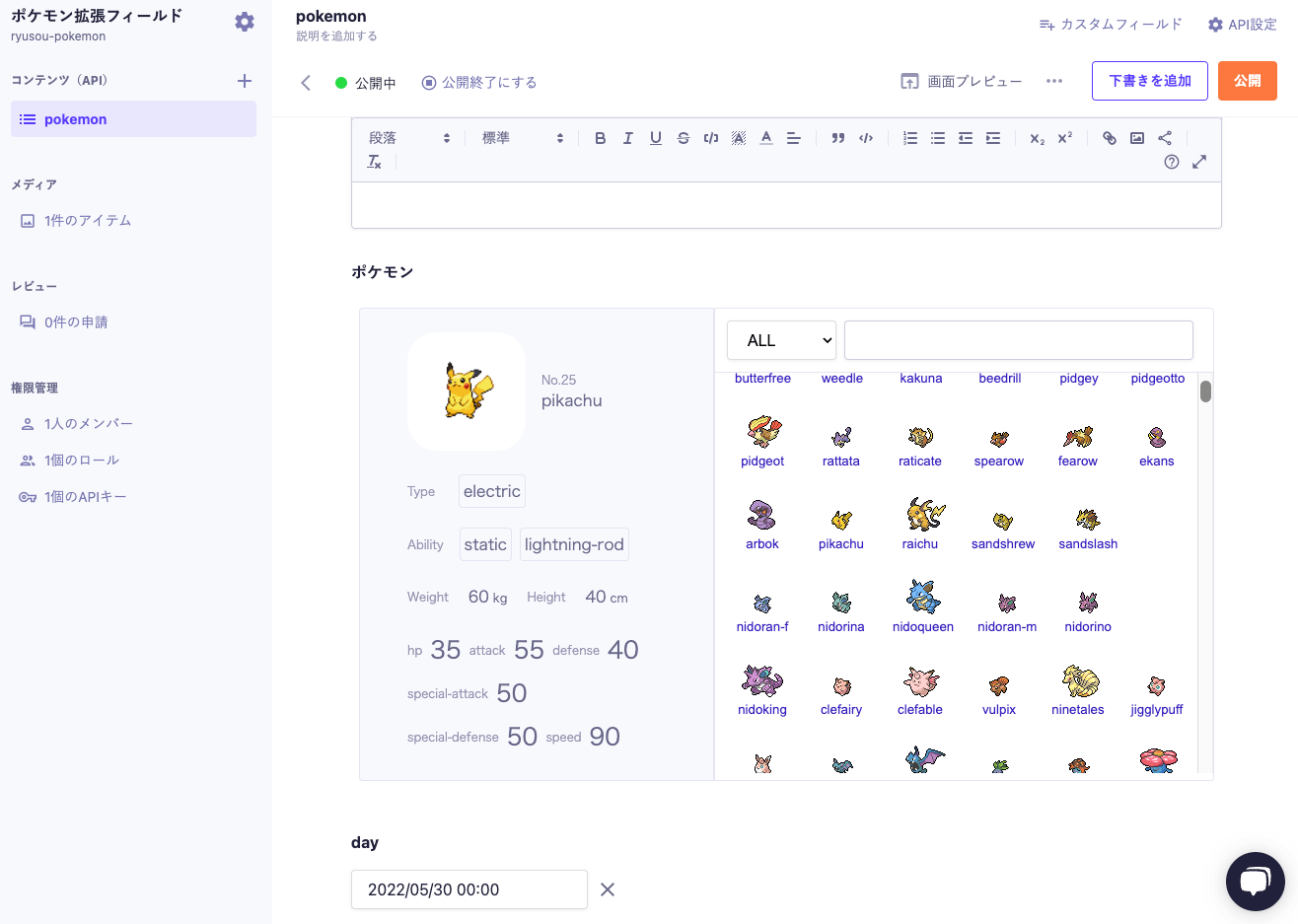1298x924 pixels.
Task: Click the 公開 publish button
Action: tap(1248, 81)
